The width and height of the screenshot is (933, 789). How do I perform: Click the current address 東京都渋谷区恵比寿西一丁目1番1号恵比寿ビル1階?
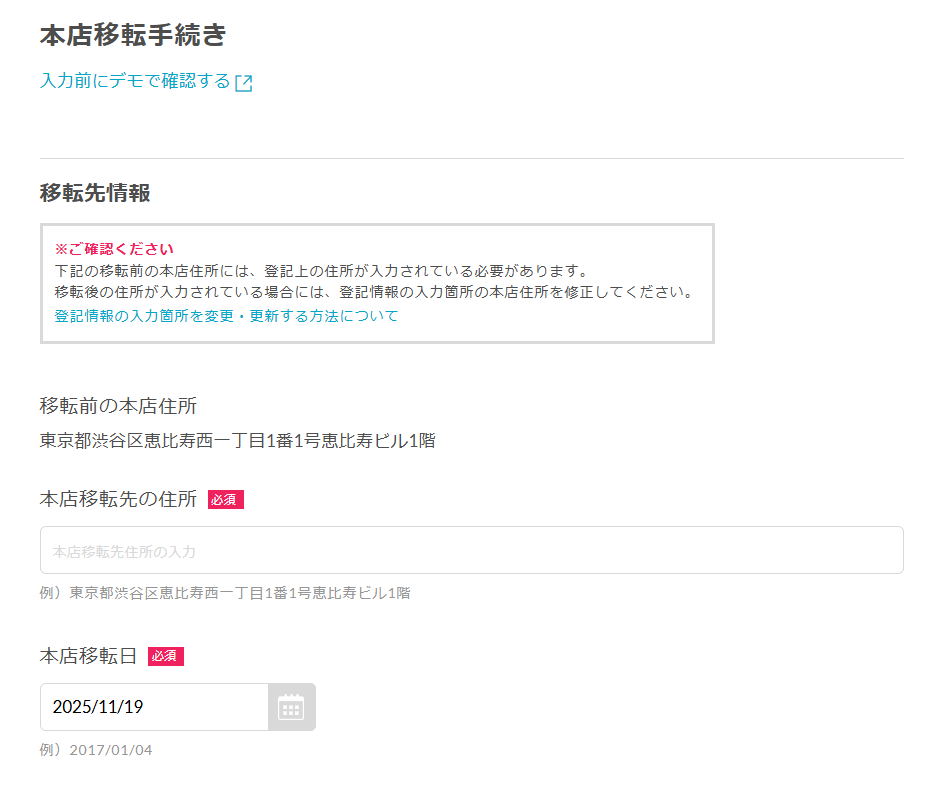(237, 440)
